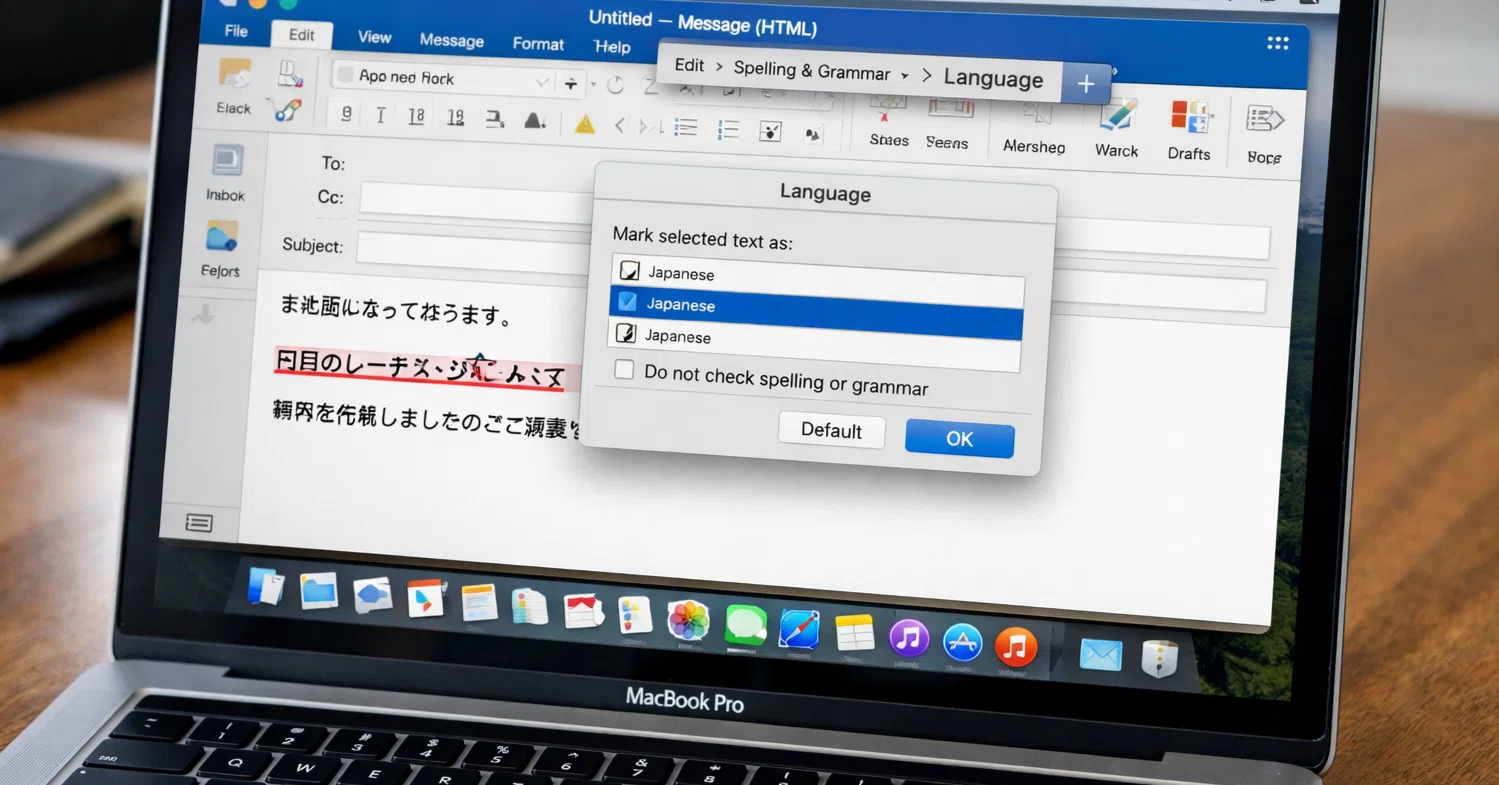Click the list view icon at sidebar bottom

(x=199, y=523)
